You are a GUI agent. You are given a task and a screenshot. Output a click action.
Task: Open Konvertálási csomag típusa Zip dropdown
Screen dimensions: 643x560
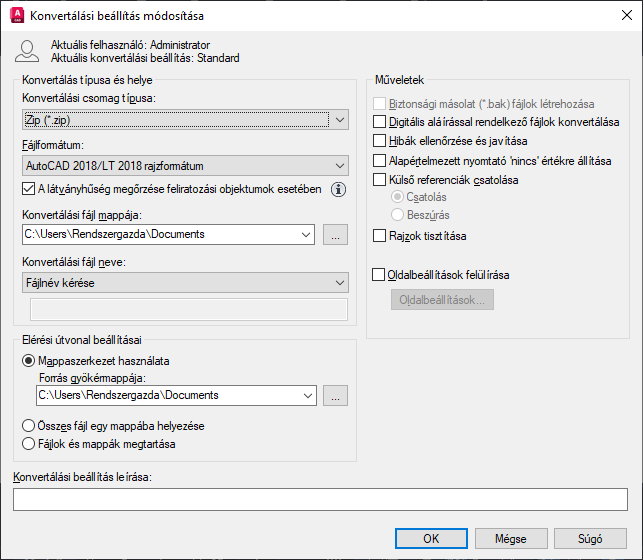pos(185,120)
